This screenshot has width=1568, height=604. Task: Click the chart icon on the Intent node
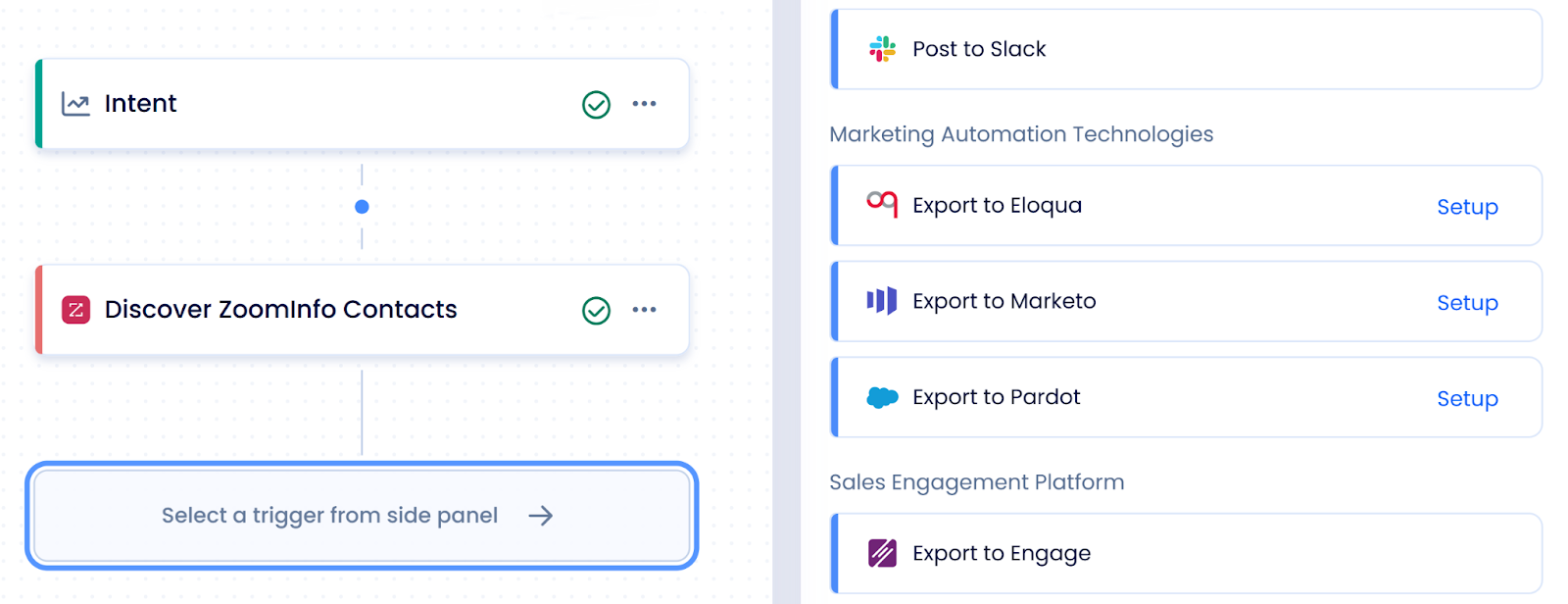[76, 103]
